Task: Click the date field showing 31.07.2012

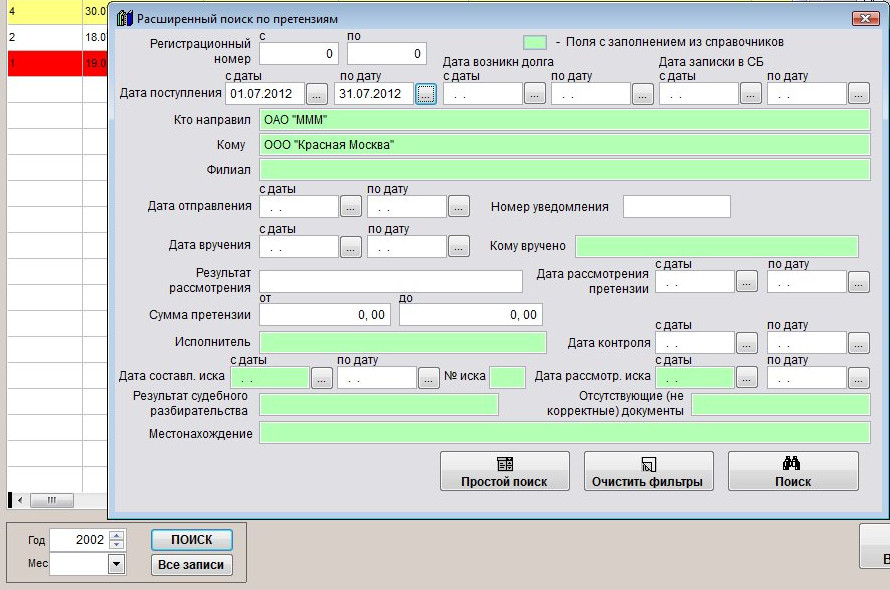Action: pos(373,94)
